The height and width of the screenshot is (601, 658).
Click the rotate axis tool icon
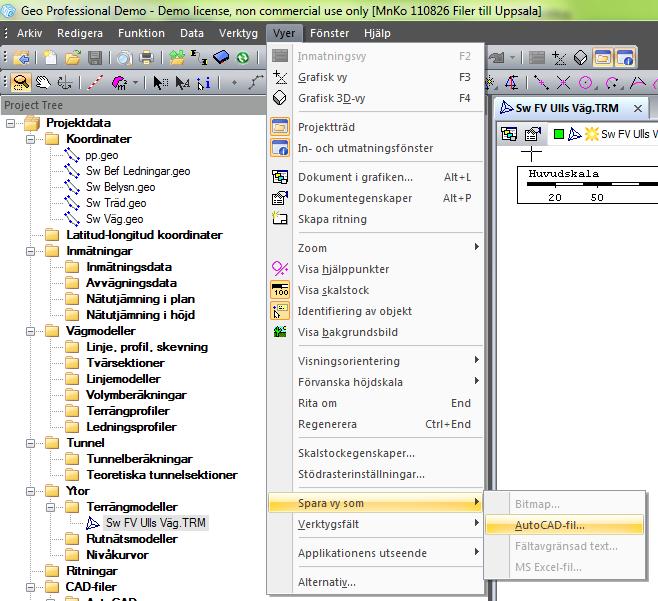tap(65, 83)
